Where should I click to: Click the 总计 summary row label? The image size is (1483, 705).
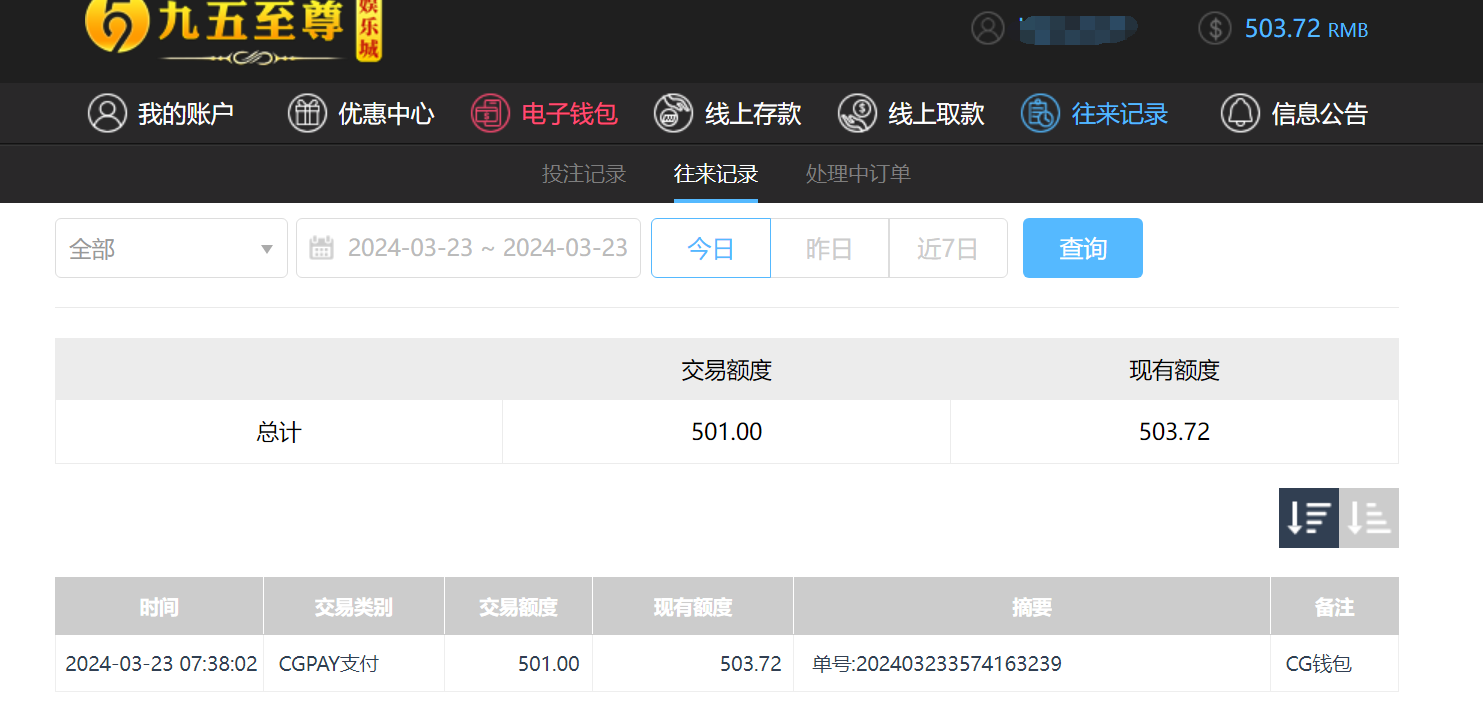(279, 432)
